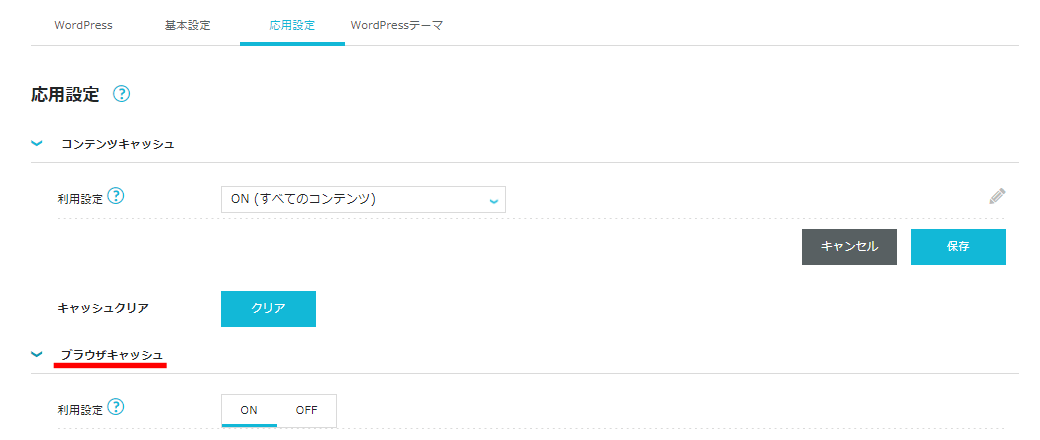Click help icon next to ブラウザキャッシュ 利用設定
The image size is (1040, 440).
coord(115,407)
